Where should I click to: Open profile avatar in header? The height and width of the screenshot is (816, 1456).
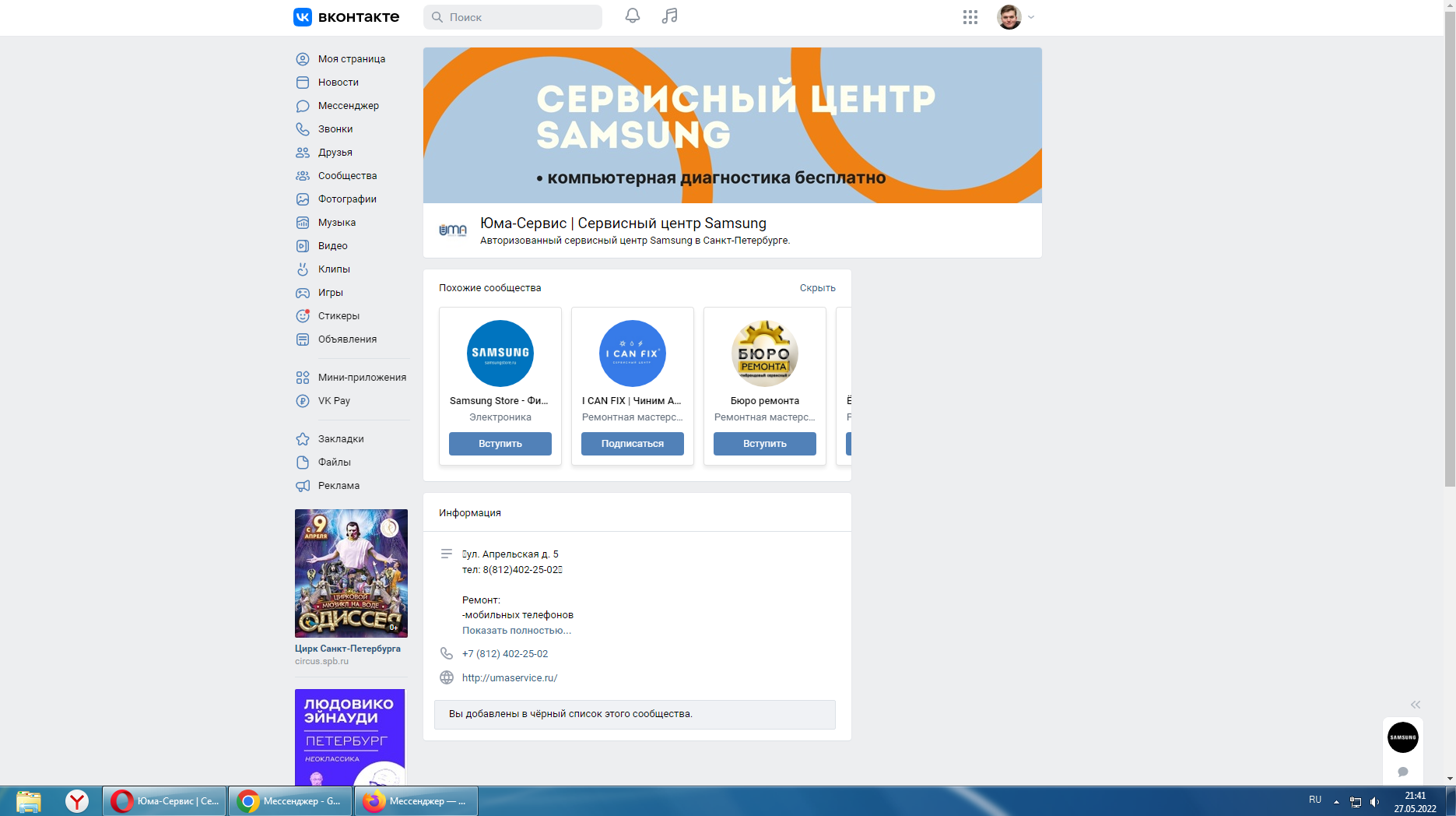click(1009, 17)
